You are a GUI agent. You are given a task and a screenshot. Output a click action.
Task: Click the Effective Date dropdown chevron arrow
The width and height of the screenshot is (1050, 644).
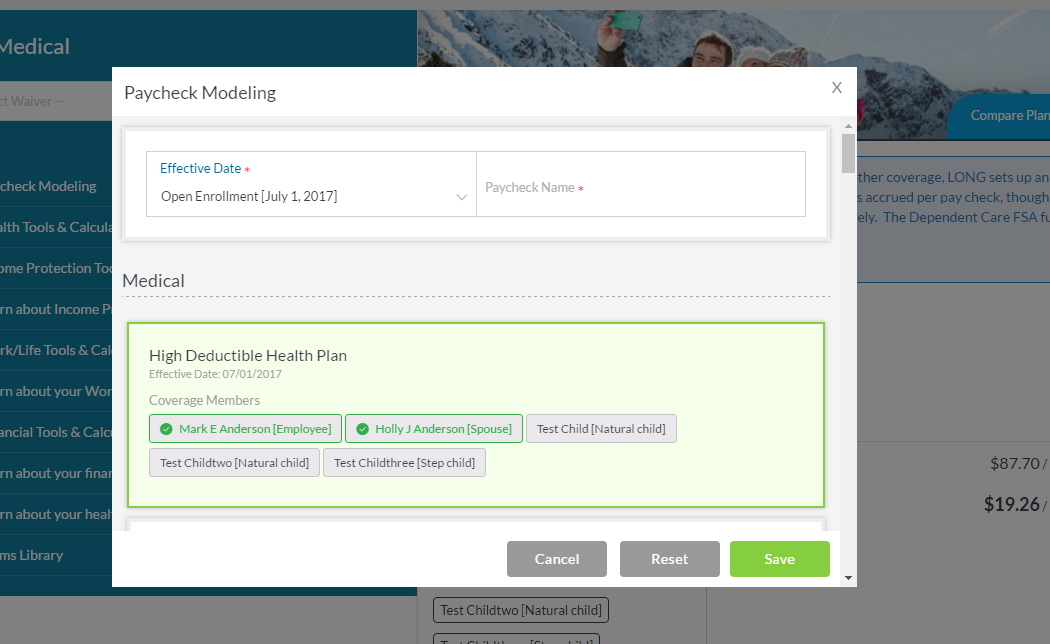(461, 197)
